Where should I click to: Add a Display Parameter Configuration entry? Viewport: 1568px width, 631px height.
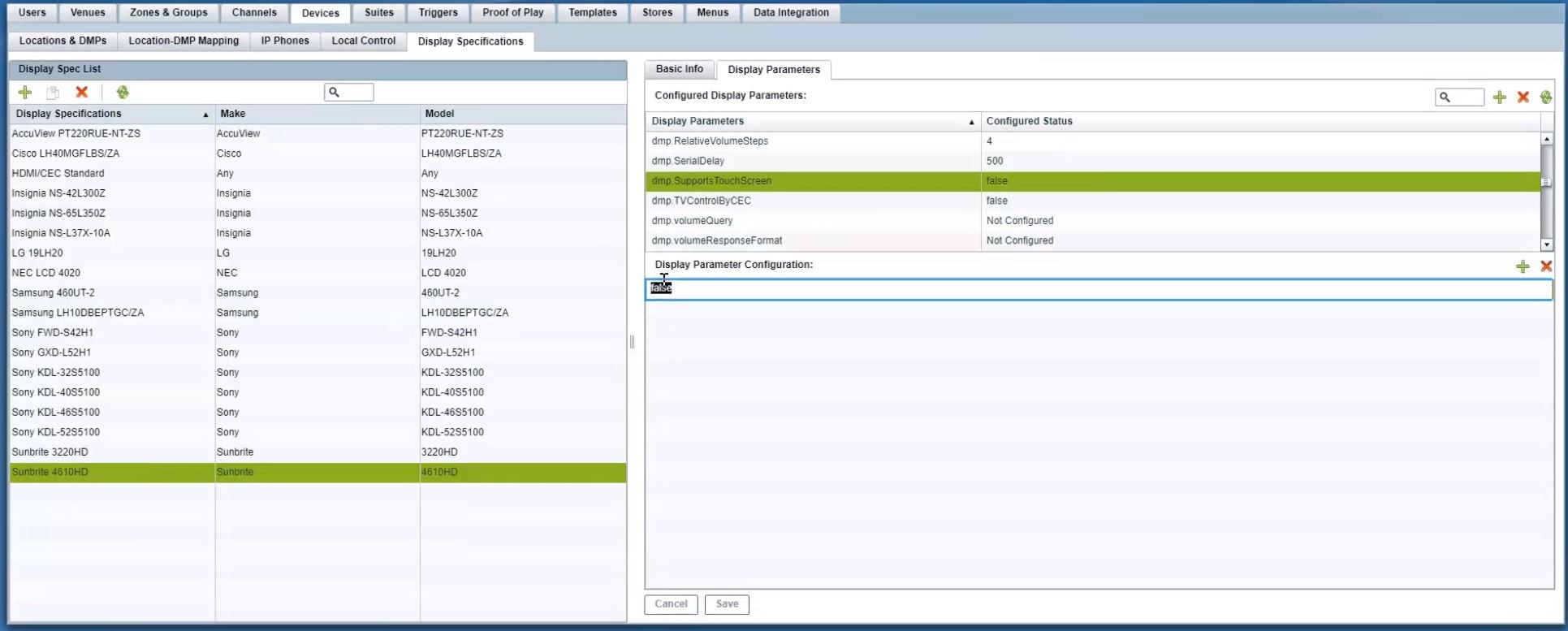(1523, 266)
